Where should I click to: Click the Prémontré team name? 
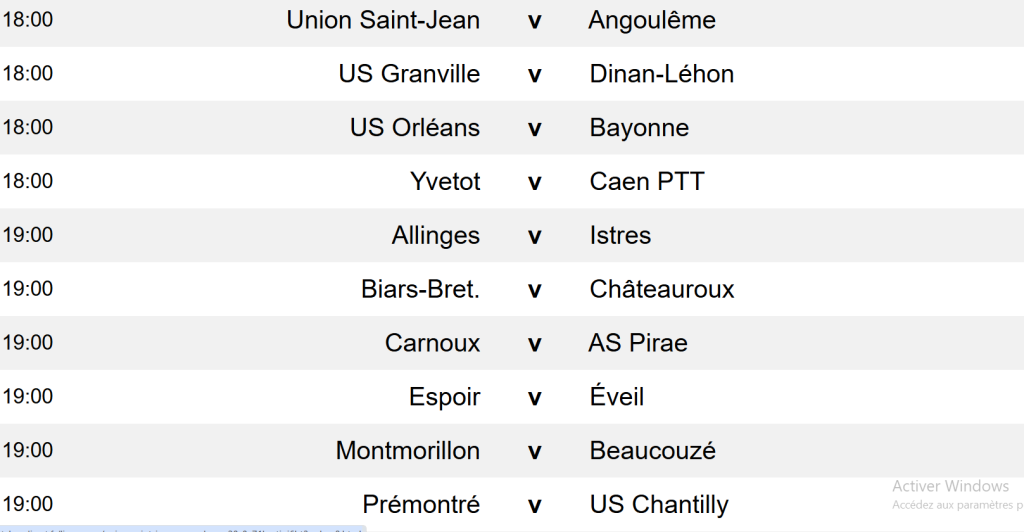(421, 505)
